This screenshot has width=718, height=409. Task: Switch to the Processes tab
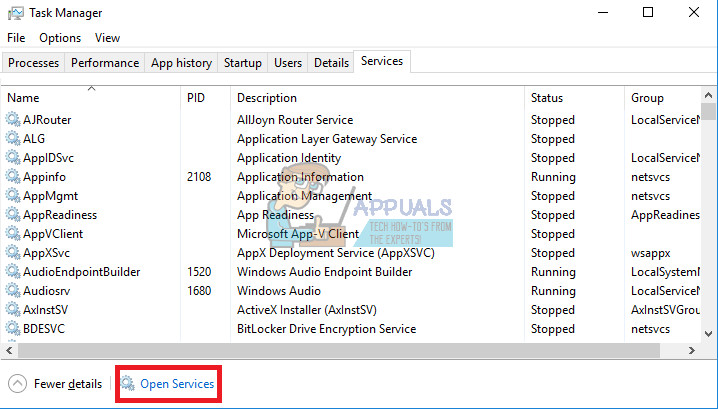coord(33,63)
